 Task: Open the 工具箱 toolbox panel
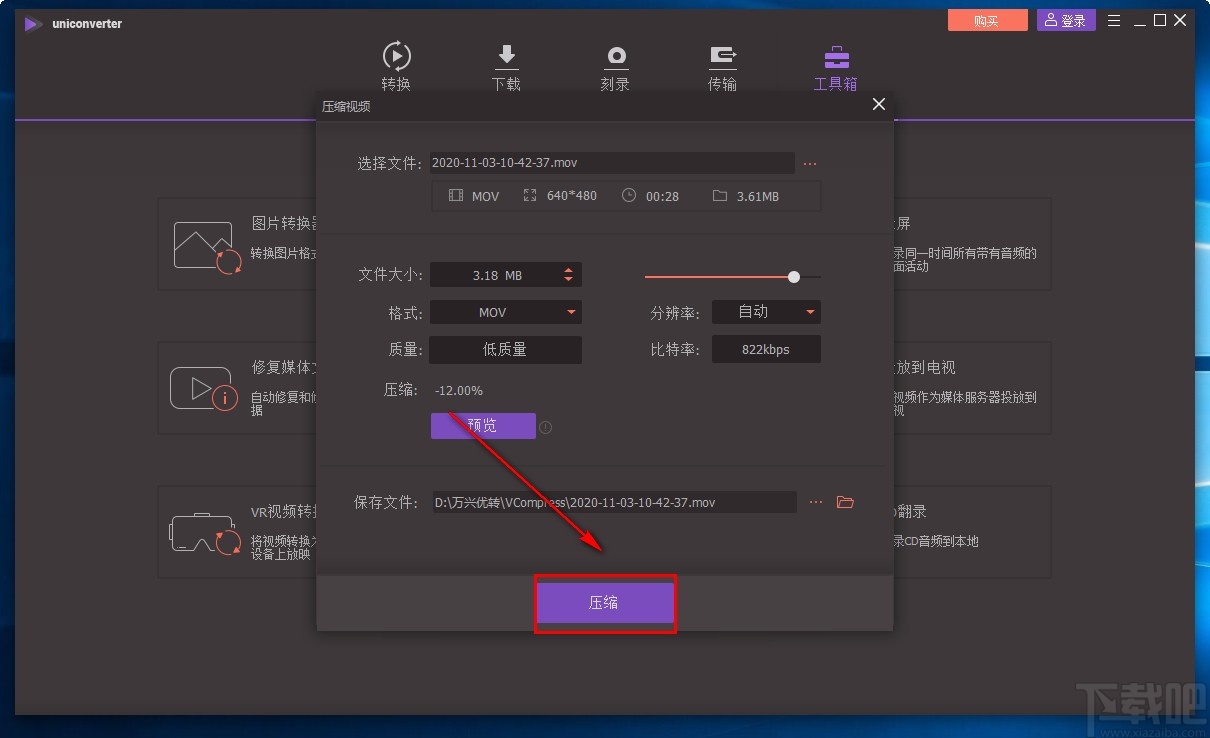click(835, 65)
